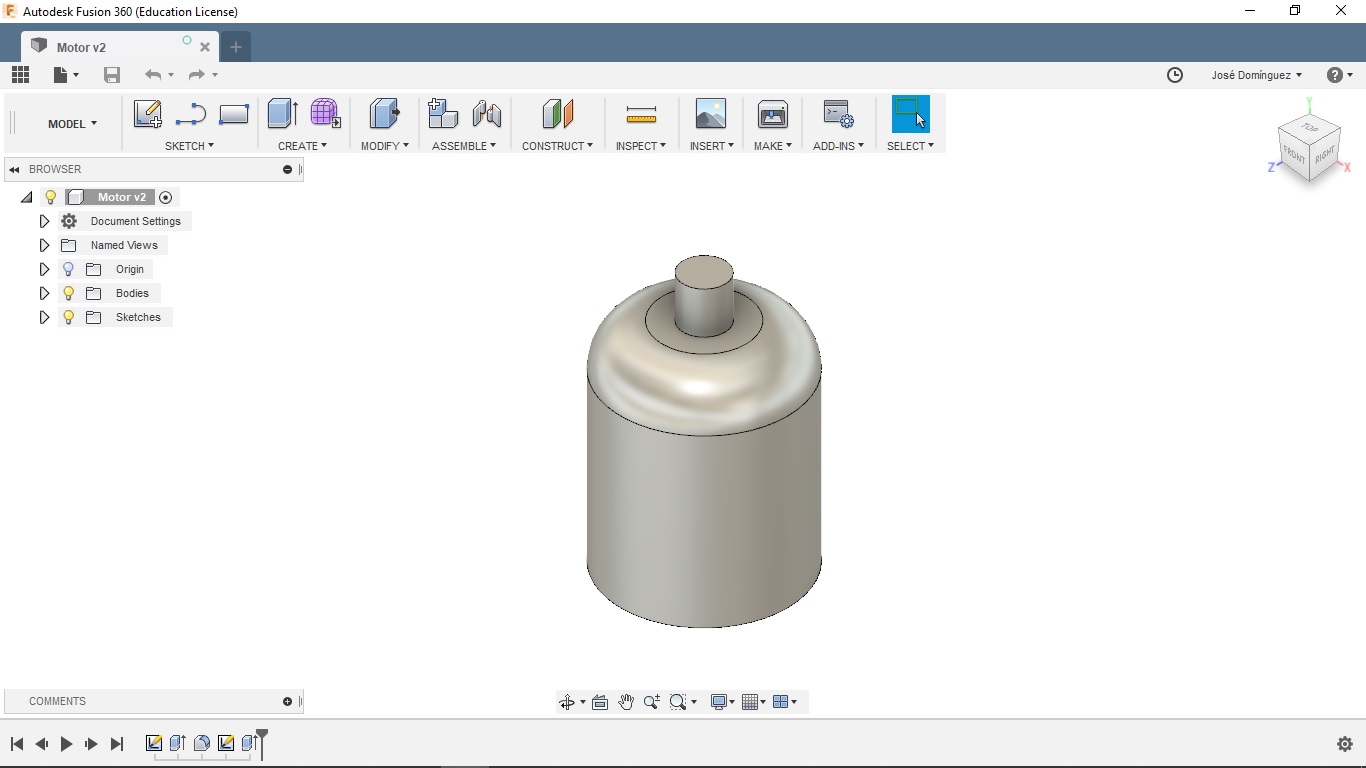The height and width of the screenshot is (768, 1366).
Task: Click the Insert image icon
Action: click(711, 114)
